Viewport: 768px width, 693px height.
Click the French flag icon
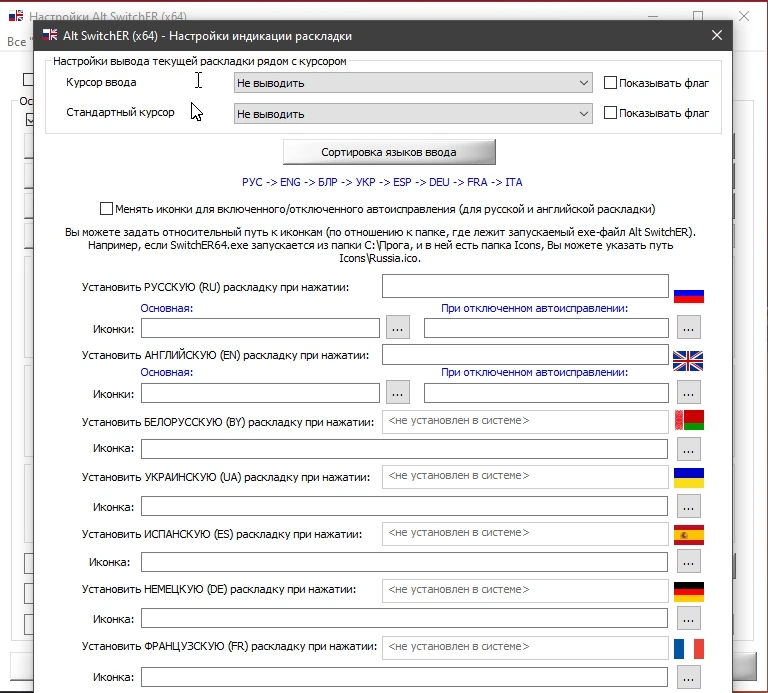tap(689, 649)
